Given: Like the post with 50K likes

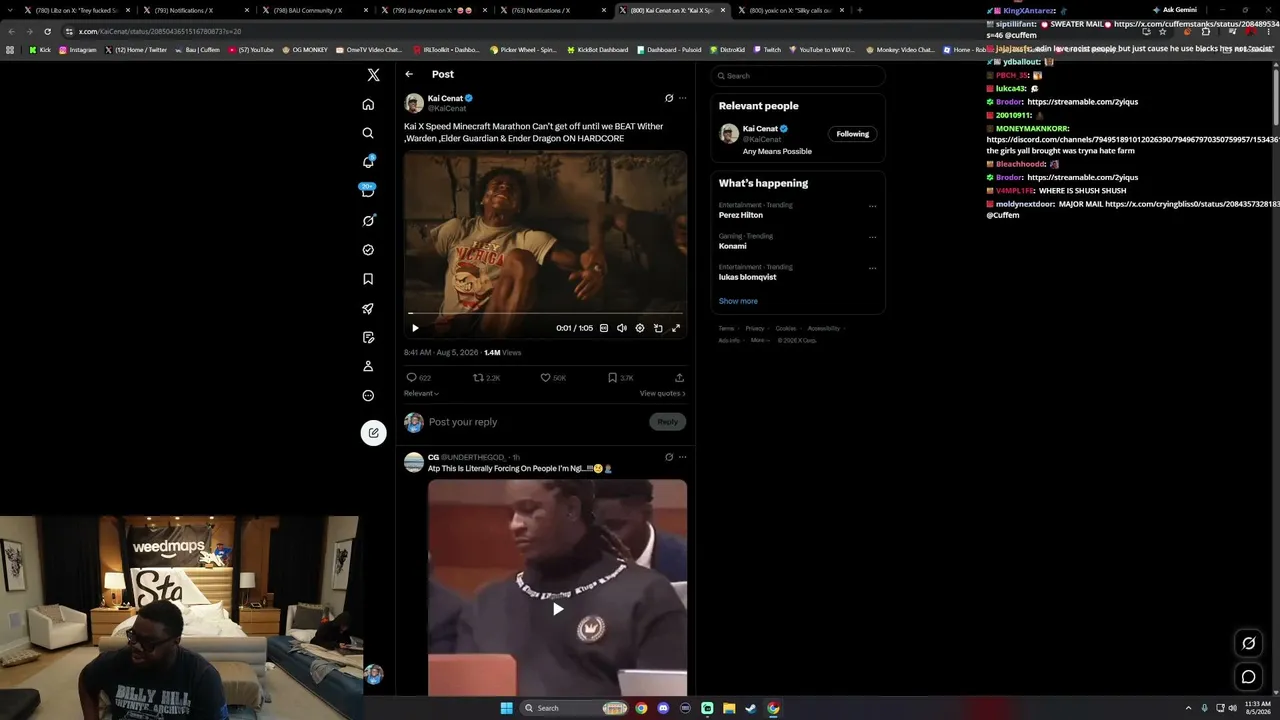Looking at the screenshot, I should (x=553, y=378).
